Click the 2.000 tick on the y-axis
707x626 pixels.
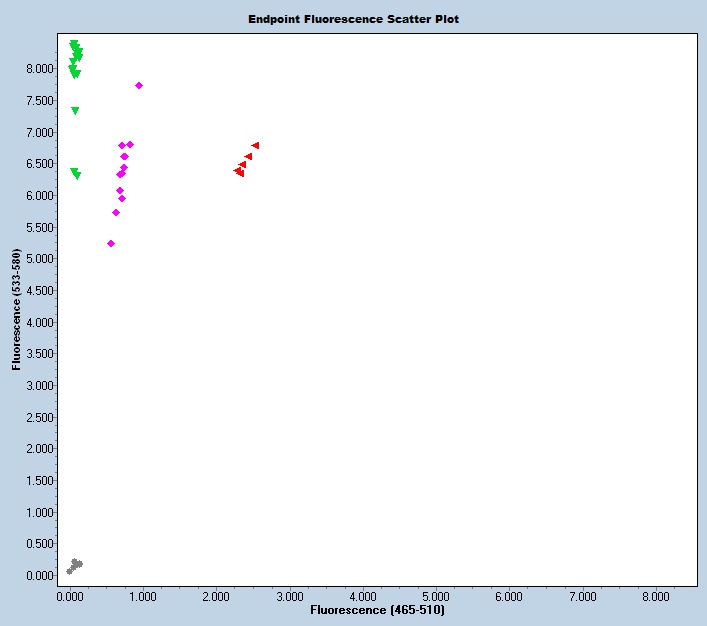pos(40,449)
